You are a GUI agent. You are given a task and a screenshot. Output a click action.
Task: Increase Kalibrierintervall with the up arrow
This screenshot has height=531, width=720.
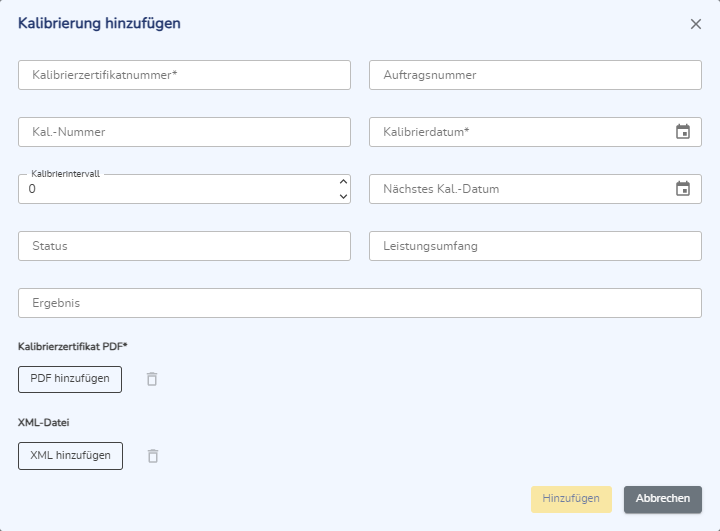point(343,182)
